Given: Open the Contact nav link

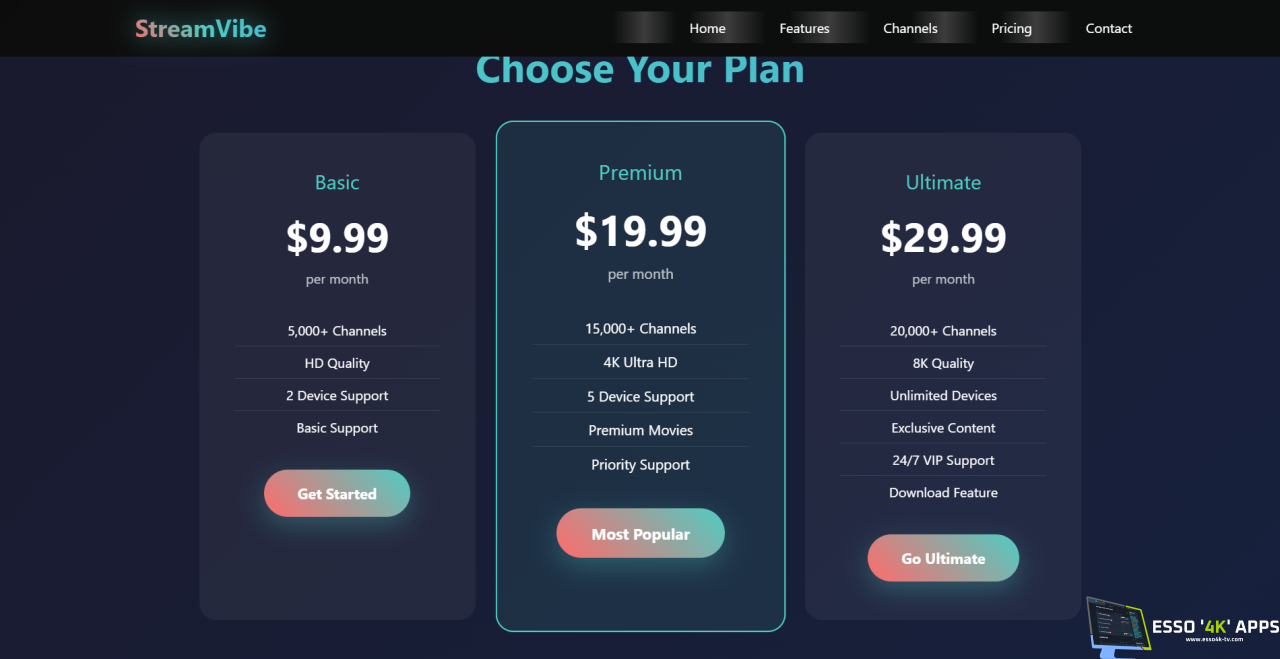Looking at the screenshot, I should 1109,28.
